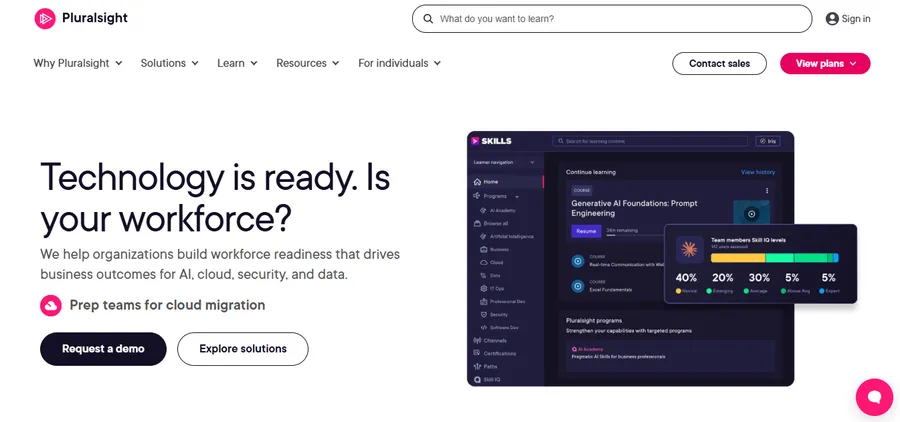Click the yellow Novice legend dot
900x422 pixels.
[x=678, y=291]
